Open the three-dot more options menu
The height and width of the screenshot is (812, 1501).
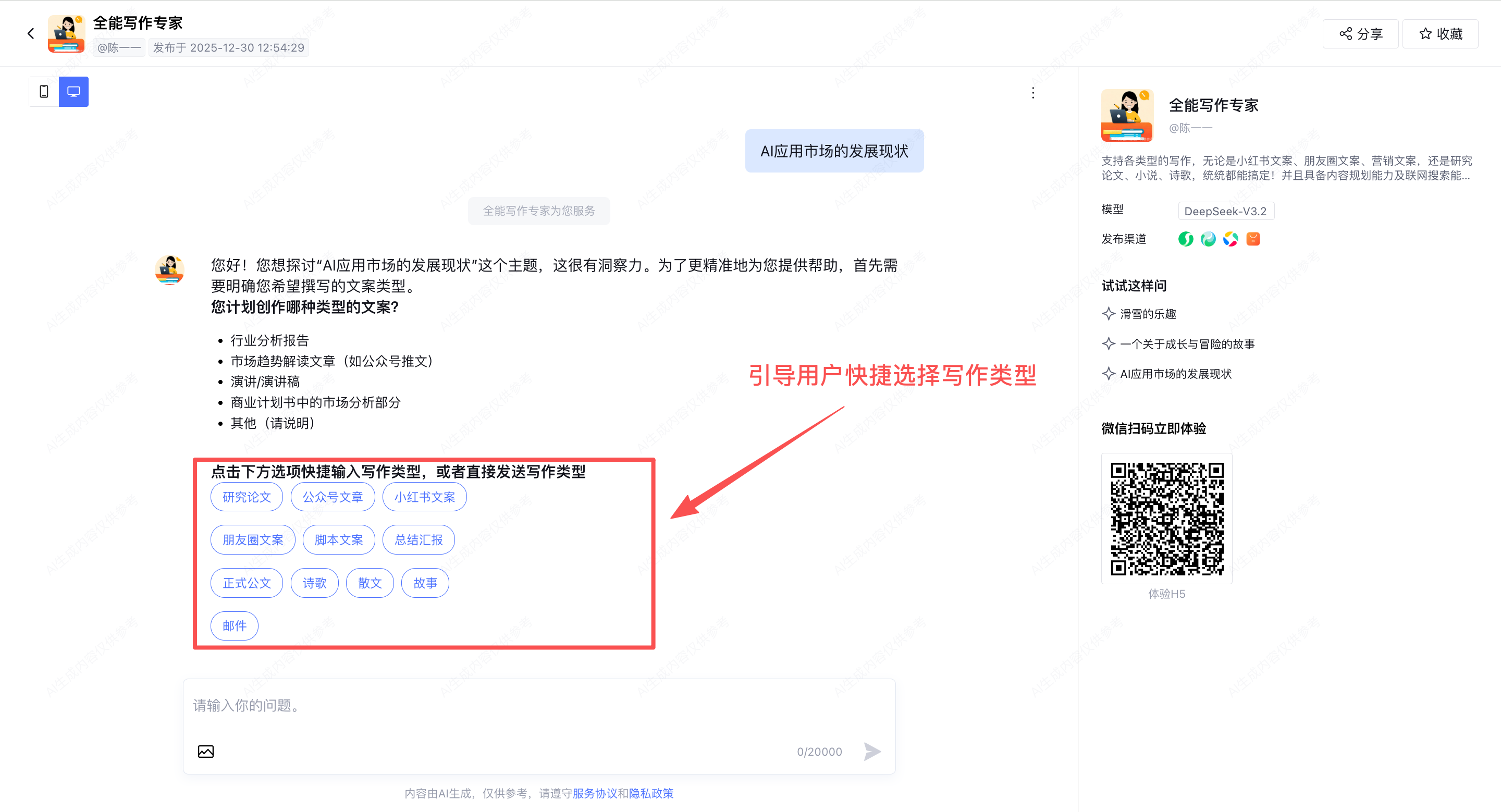click(1032, 93)
